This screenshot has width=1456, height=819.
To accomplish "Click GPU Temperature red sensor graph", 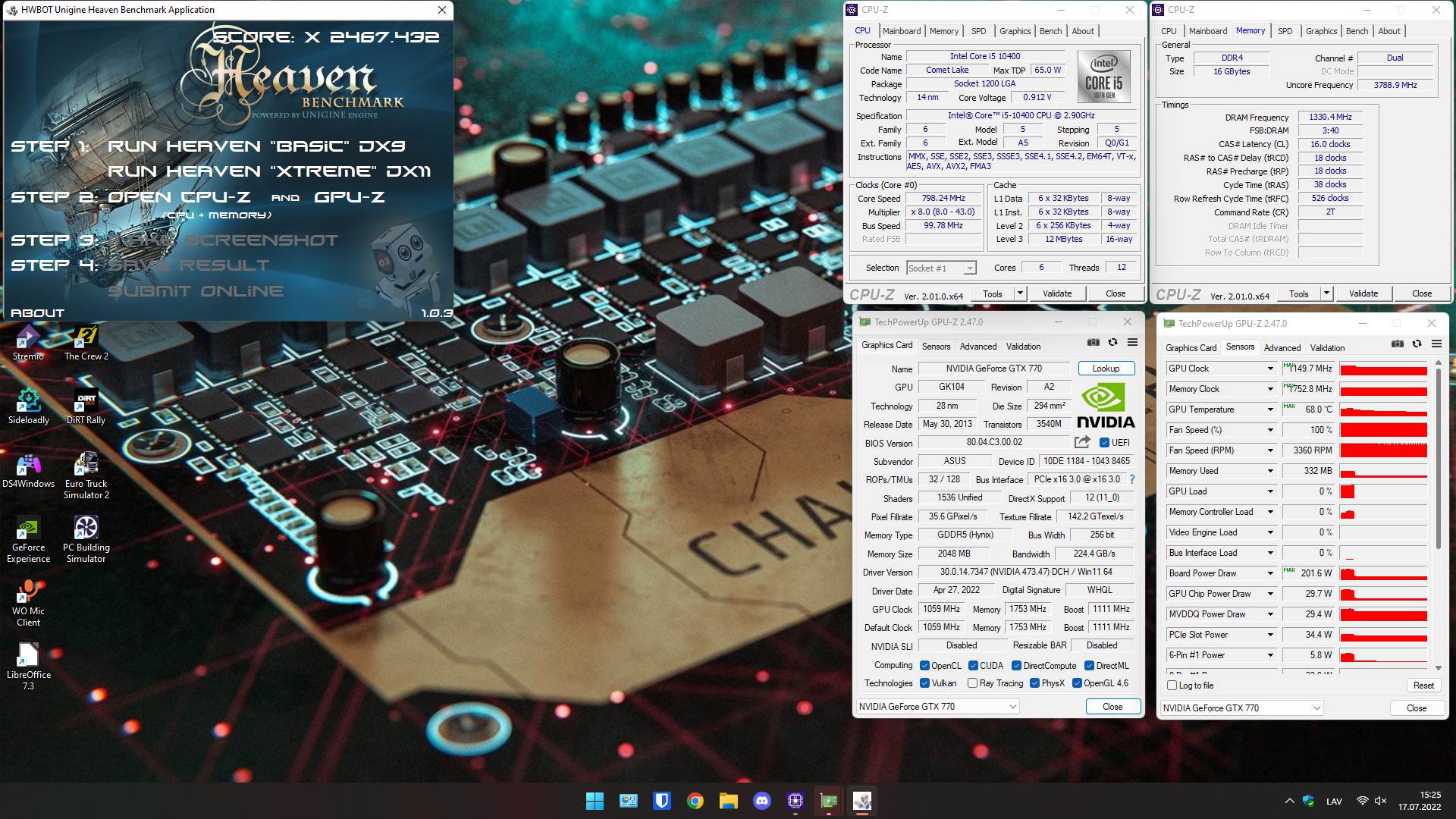I will click(1383, 409).
